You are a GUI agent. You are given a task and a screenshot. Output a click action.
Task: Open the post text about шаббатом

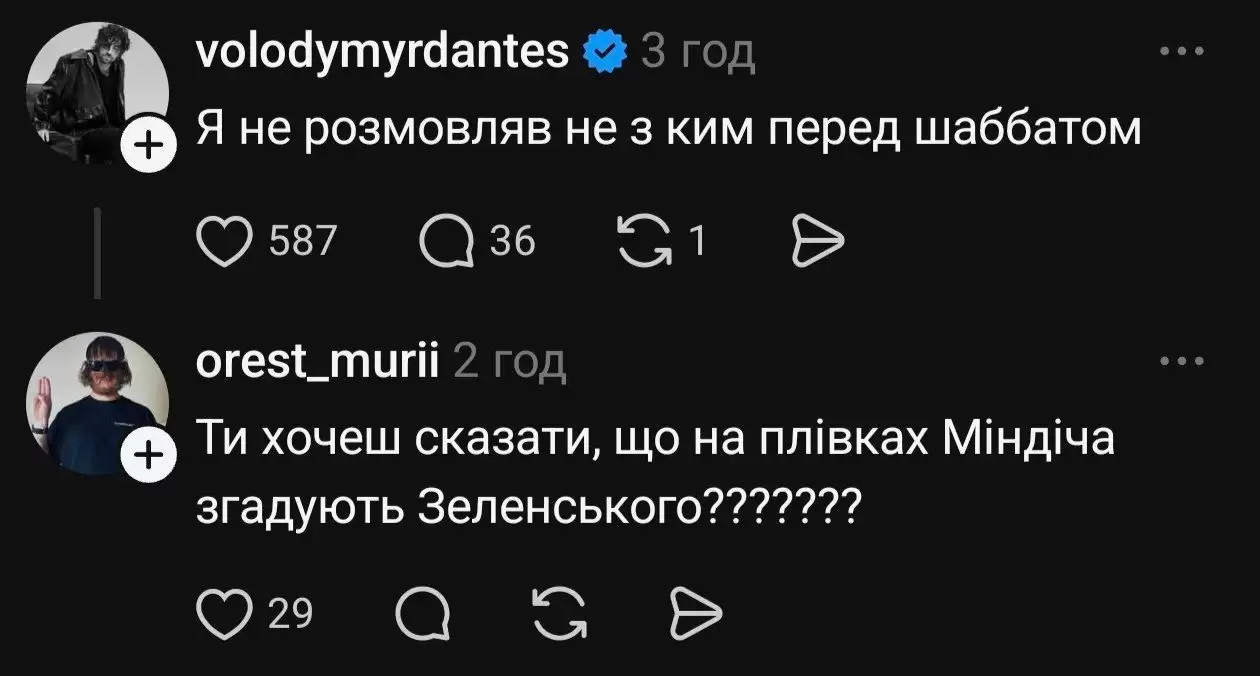[x=669, y=128]
